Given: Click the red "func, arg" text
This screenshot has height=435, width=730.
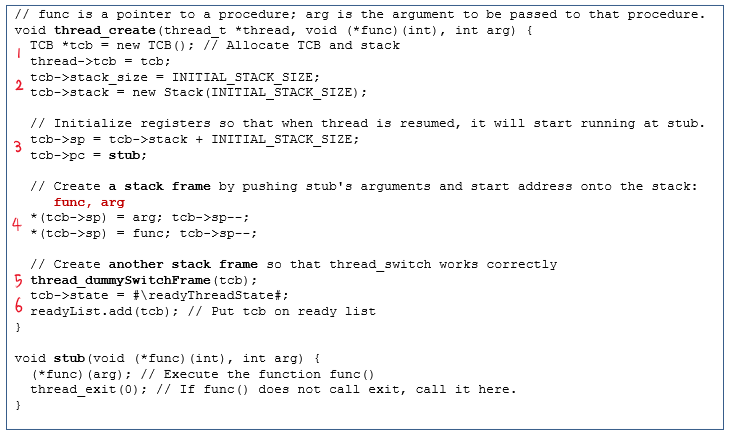Looking at the screenshot, I should 88,202.
